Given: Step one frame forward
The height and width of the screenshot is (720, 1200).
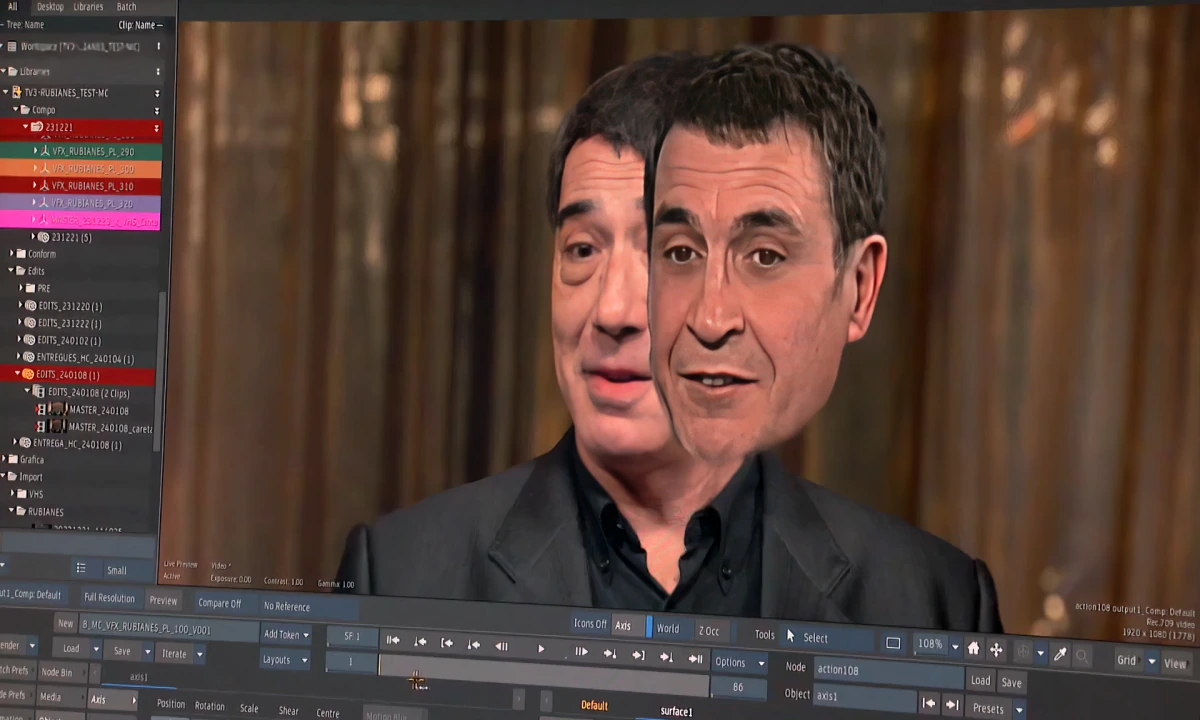Looking at the screenshot, I should click(581, 651).
